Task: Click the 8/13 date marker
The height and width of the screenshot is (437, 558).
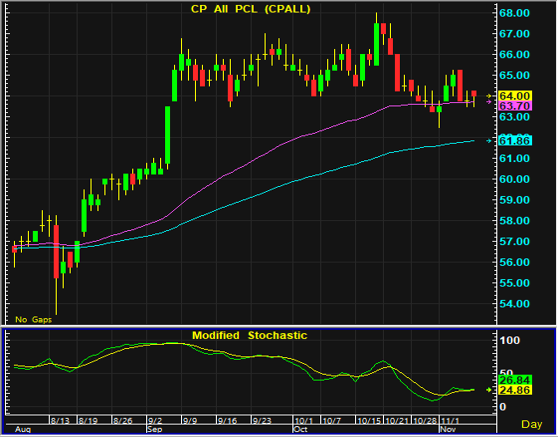Action: pyautogui.click(x=60, y=421)
